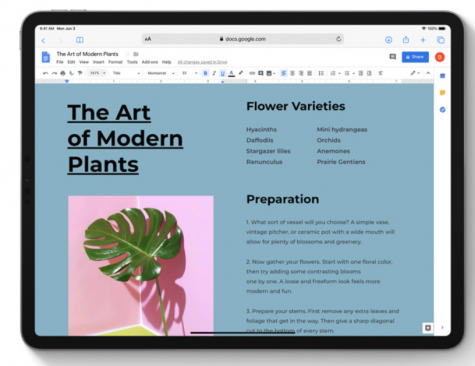This screenshot has height=366, width=475.
Task: Activate the paint format tool
Action: point(80,73)
